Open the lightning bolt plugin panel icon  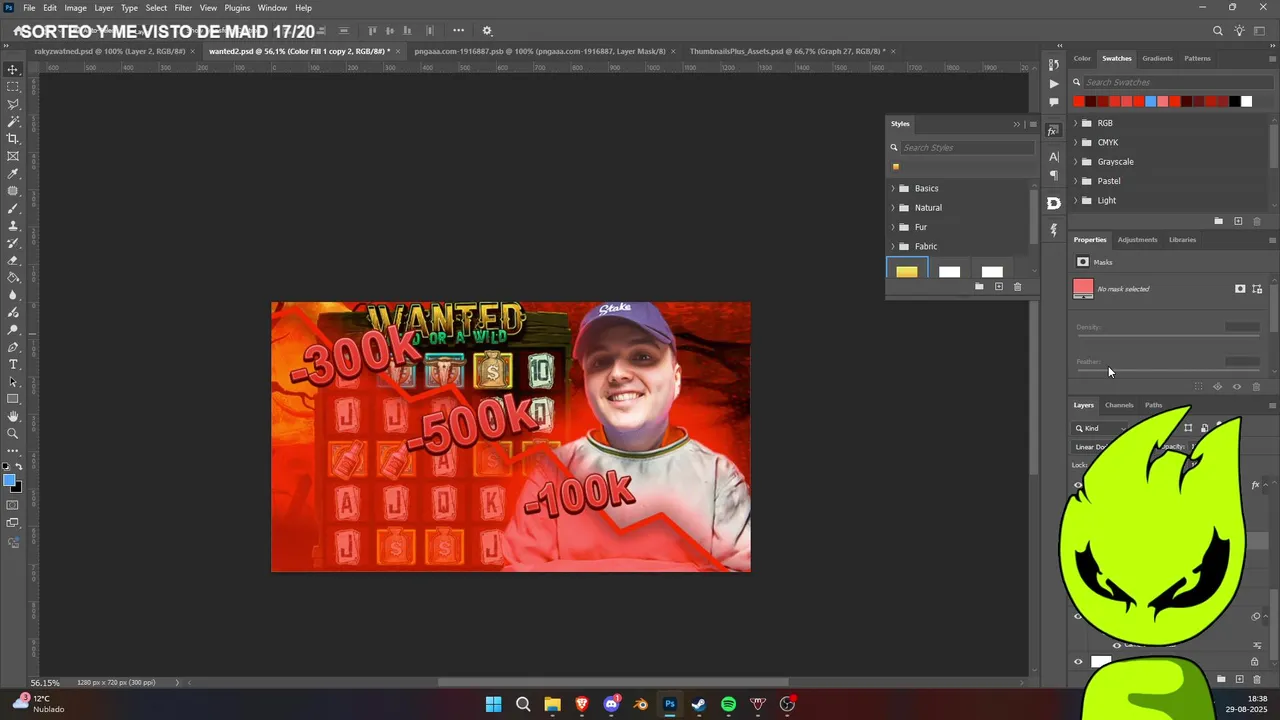pos(1053,230)
